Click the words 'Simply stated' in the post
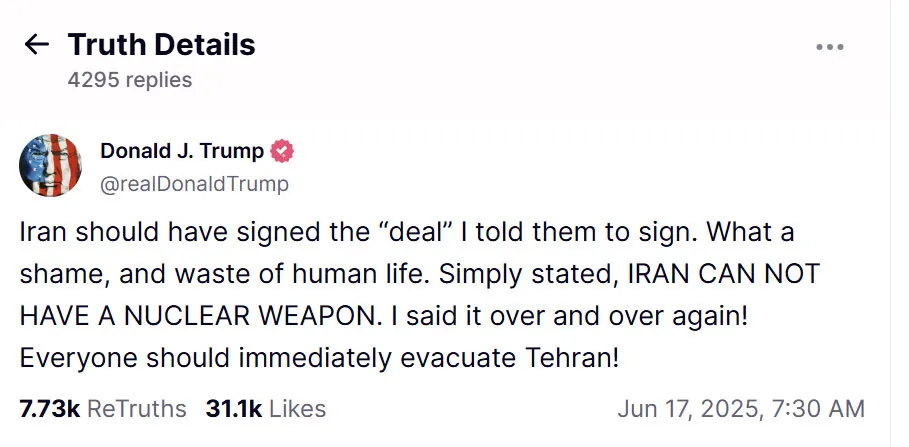The image size is (909, 447). (x=526, y=275)
